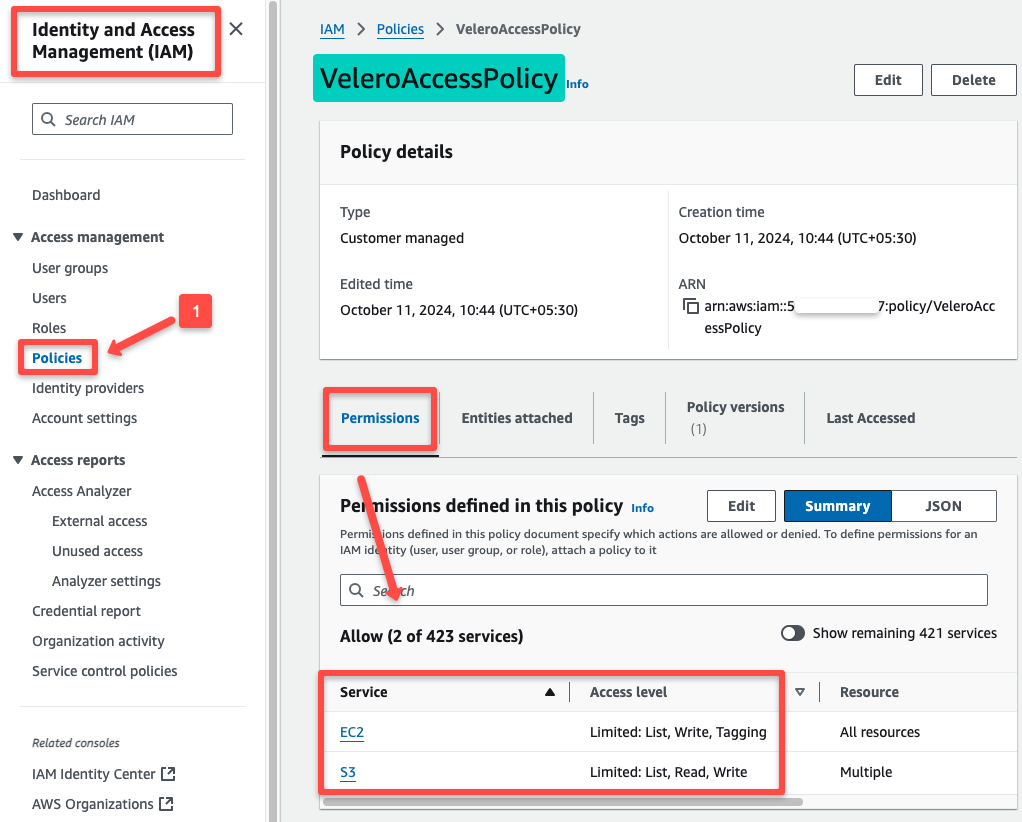Viewport: 1022px width, 822px height.
Task: Open Dashboard in the sidebar
Action: (x=66, y=195)
